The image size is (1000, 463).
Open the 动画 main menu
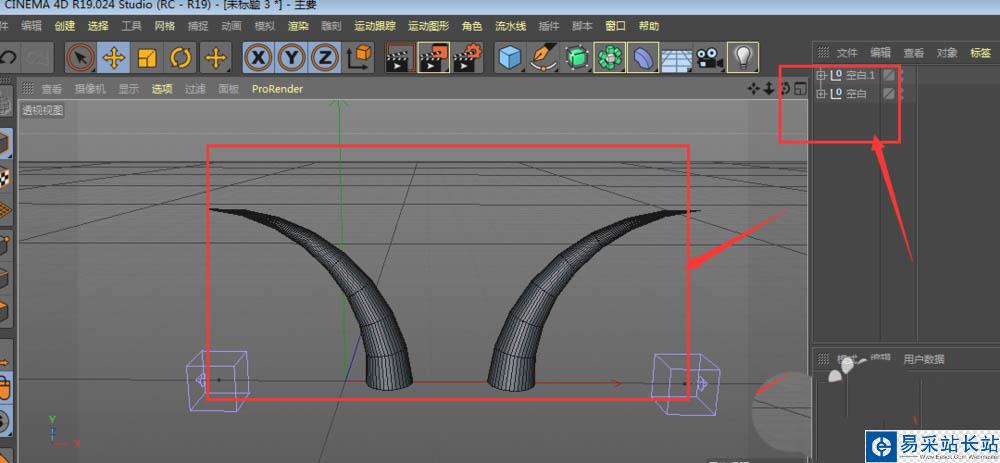pos(231,26)
